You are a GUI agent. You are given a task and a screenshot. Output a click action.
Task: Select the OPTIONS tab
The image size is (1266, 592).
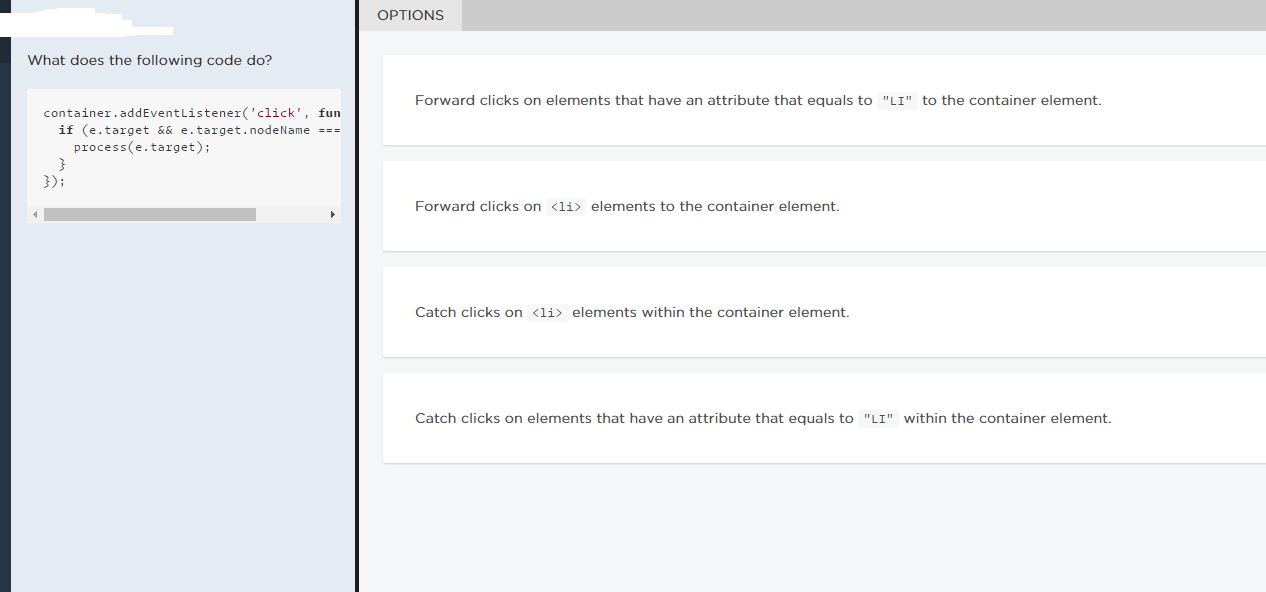point(410,15)
